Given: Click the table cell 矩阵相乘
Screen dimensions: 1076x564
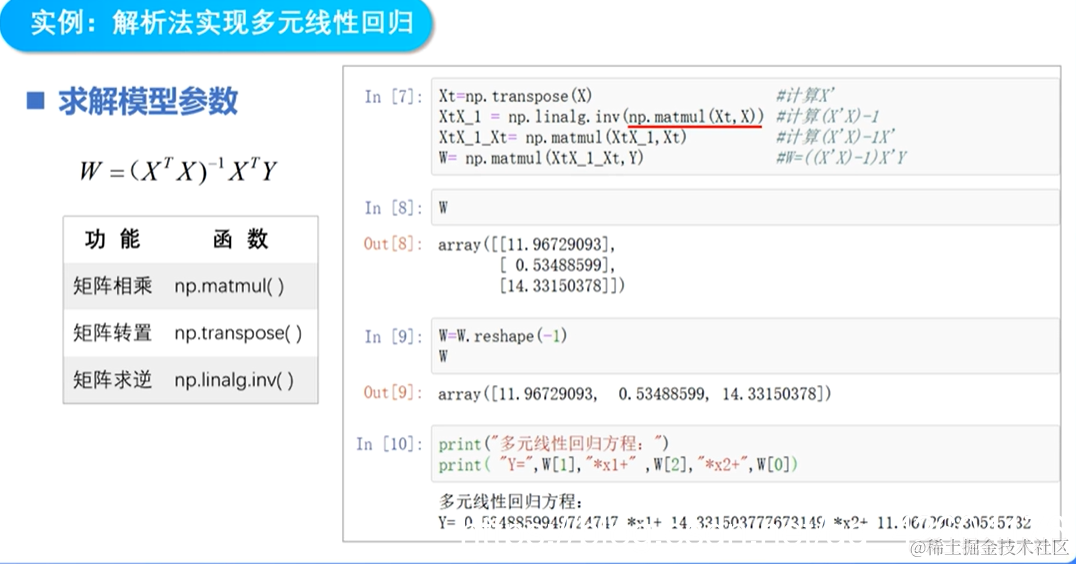Looking at the screenshot, I should coord(113,285).
